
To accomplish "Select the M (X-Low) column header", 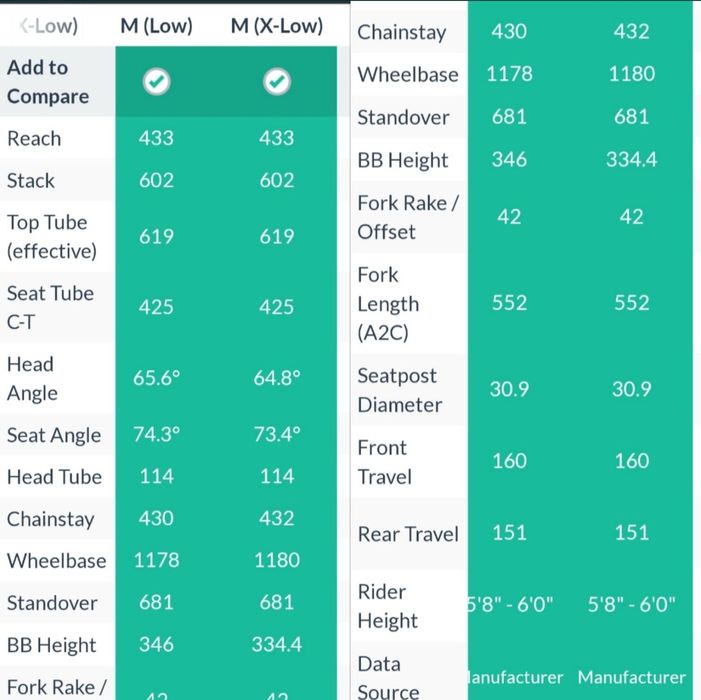I will tap(277, 26).
